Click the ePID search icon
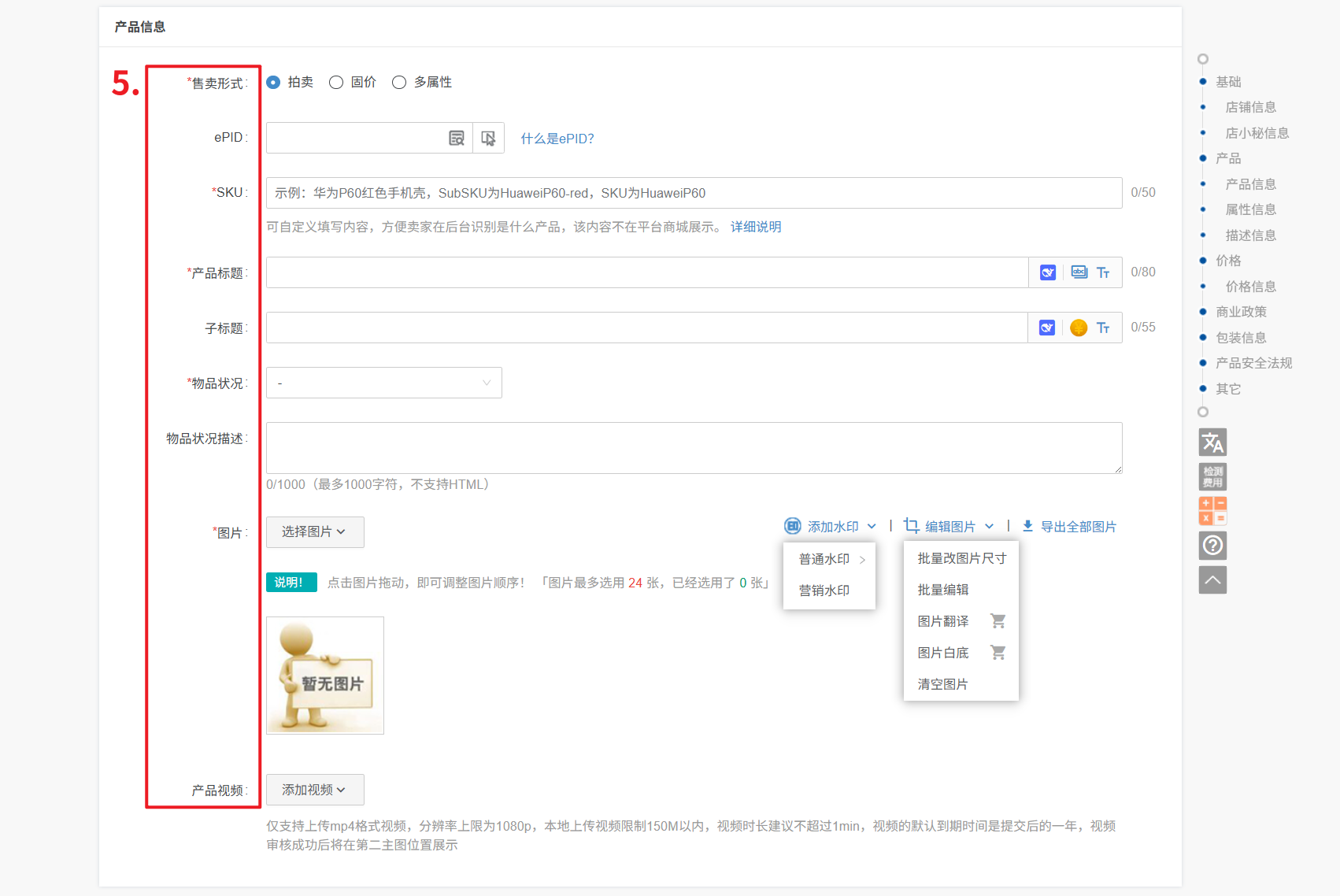The image size is (1340, 896). click(456, 139)
